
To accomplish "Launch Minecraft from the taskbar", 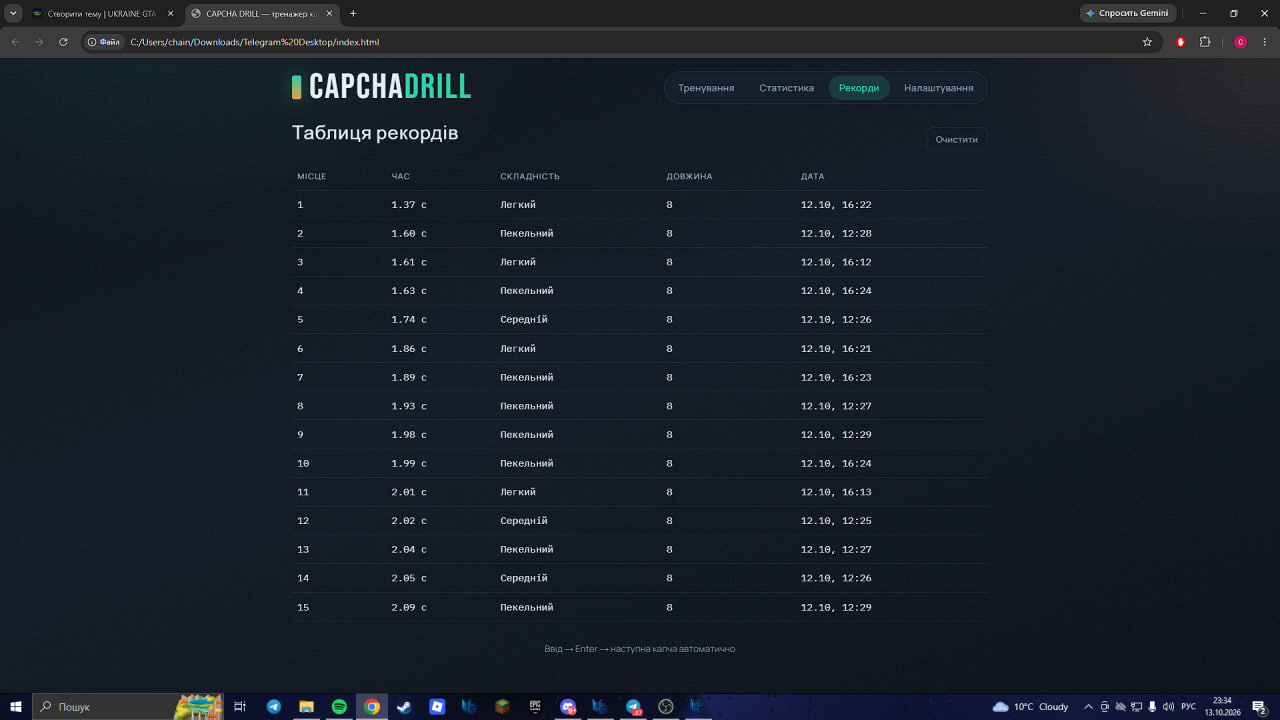I will point(503,707).
